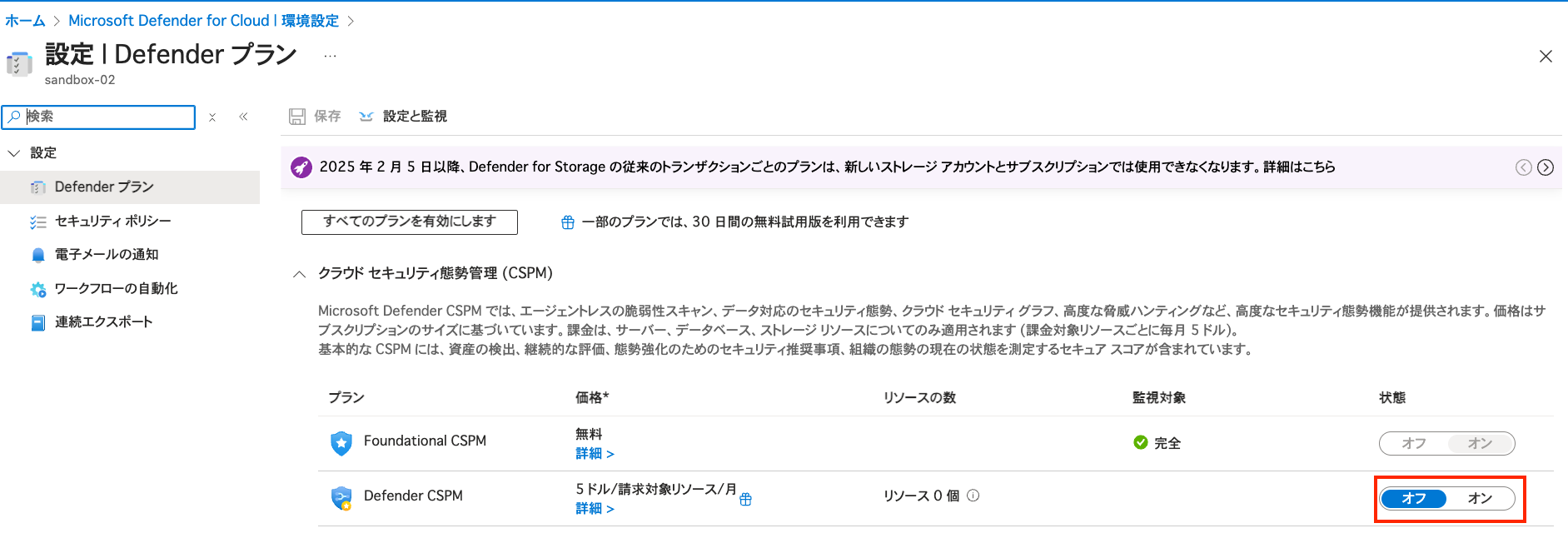Click the Defender CSPM shield icon
Screen dimensions: 1568x558
click(x=341, y=498)
